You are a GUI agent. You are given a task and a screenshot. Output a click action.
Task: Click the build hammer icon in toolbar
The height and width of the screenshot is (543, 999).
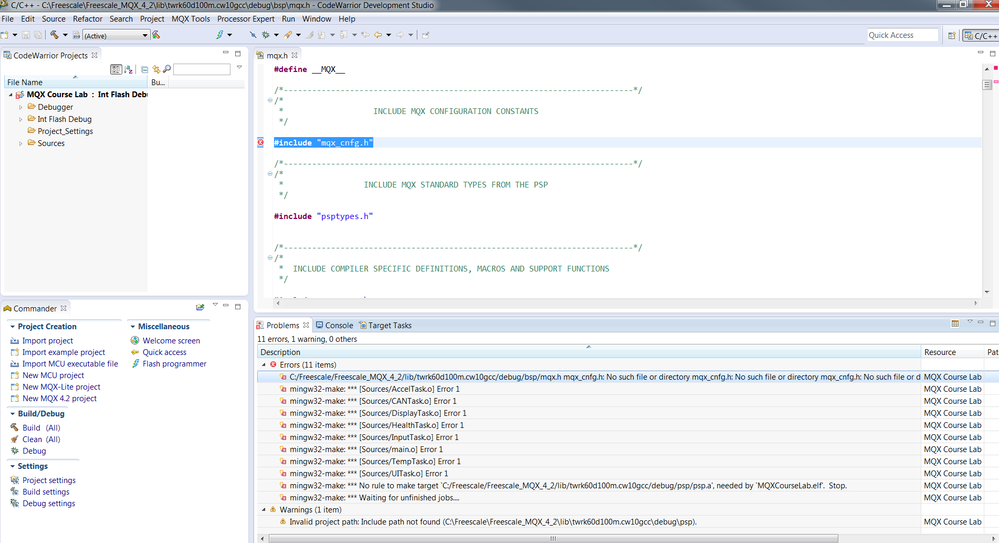click(53, 35)
